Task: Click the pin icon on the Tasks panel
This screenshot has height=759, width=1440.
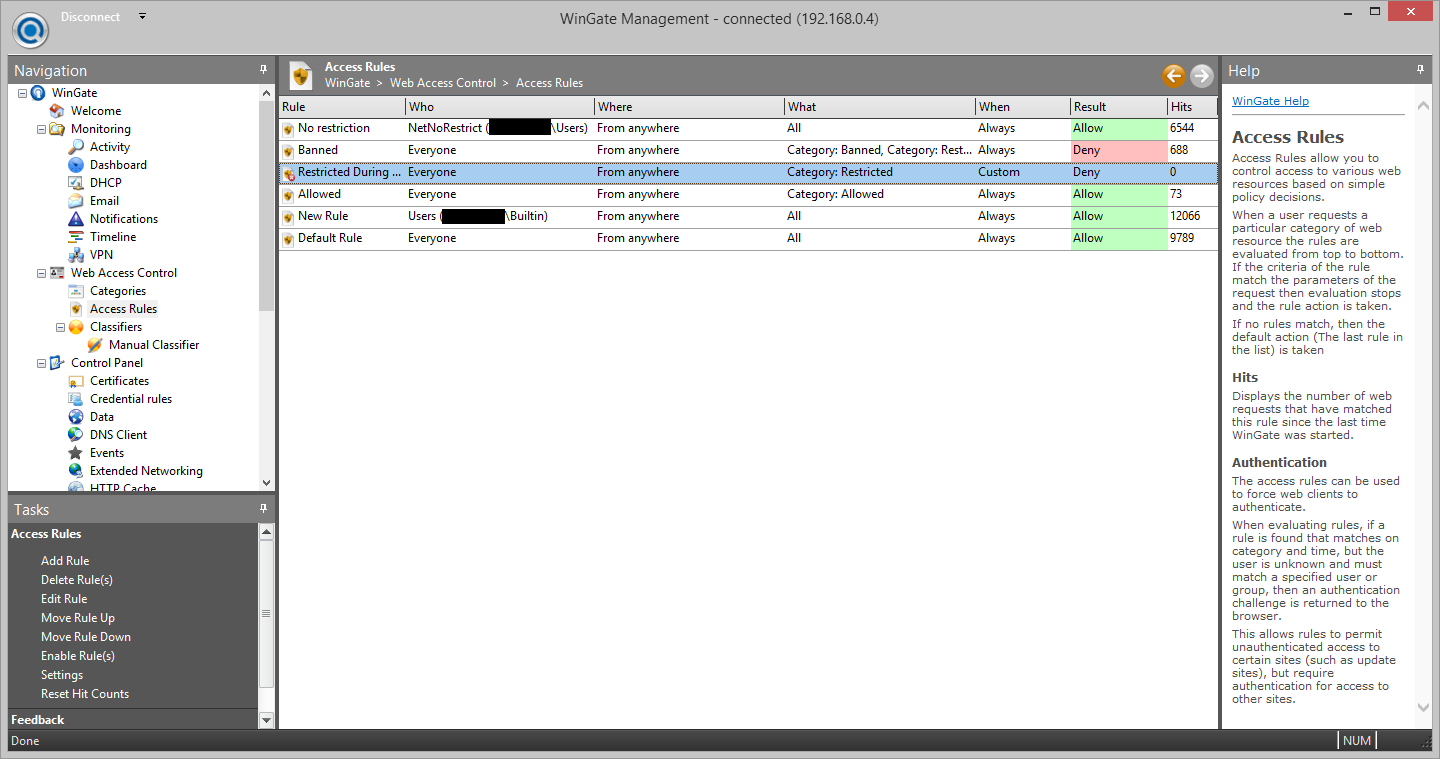Action: click(264, 509)
